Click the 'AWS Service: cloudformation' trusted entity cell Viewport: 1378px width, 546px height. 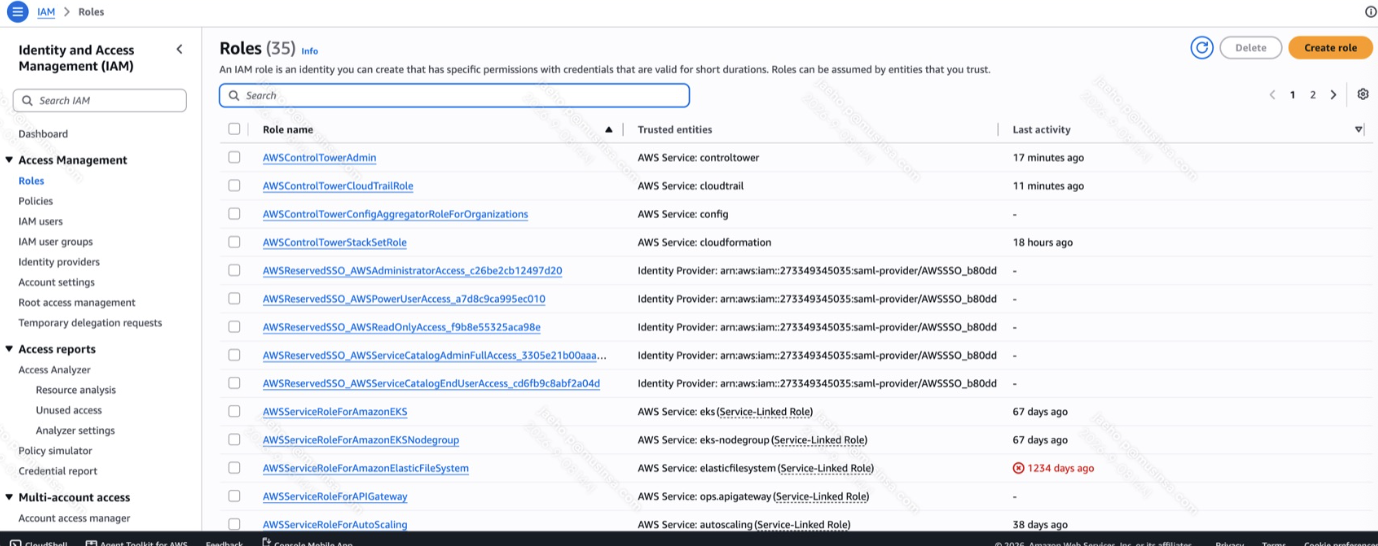pos(704,242)
